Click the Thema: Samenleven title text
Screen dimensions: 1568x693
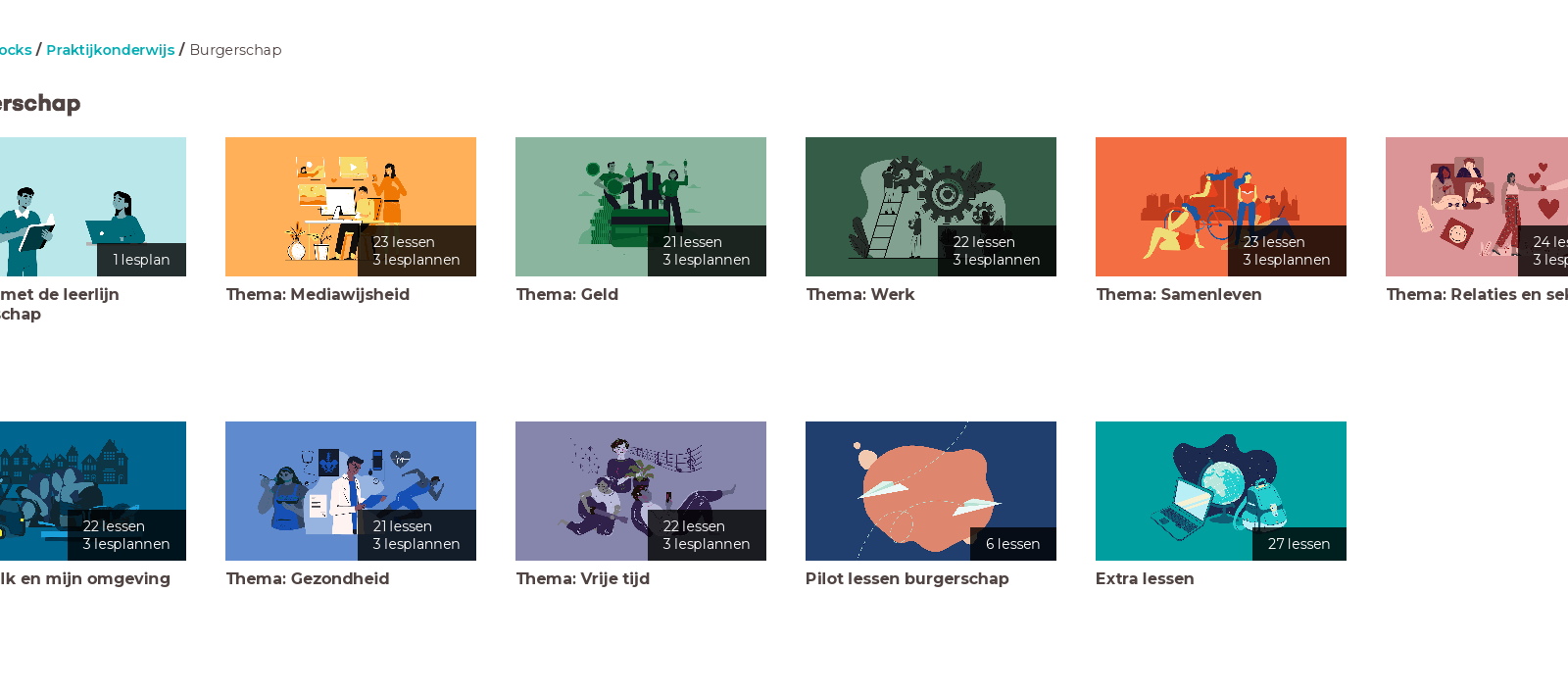[x=1179, y=294]
